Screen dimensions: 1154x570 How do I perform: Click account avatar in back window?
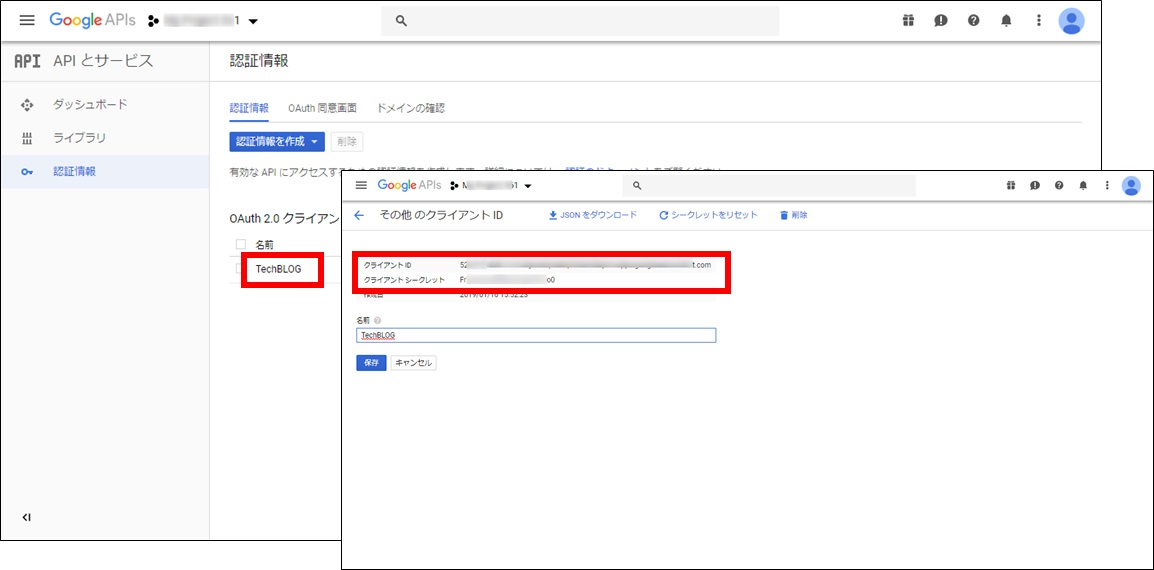pos(1072,21)
